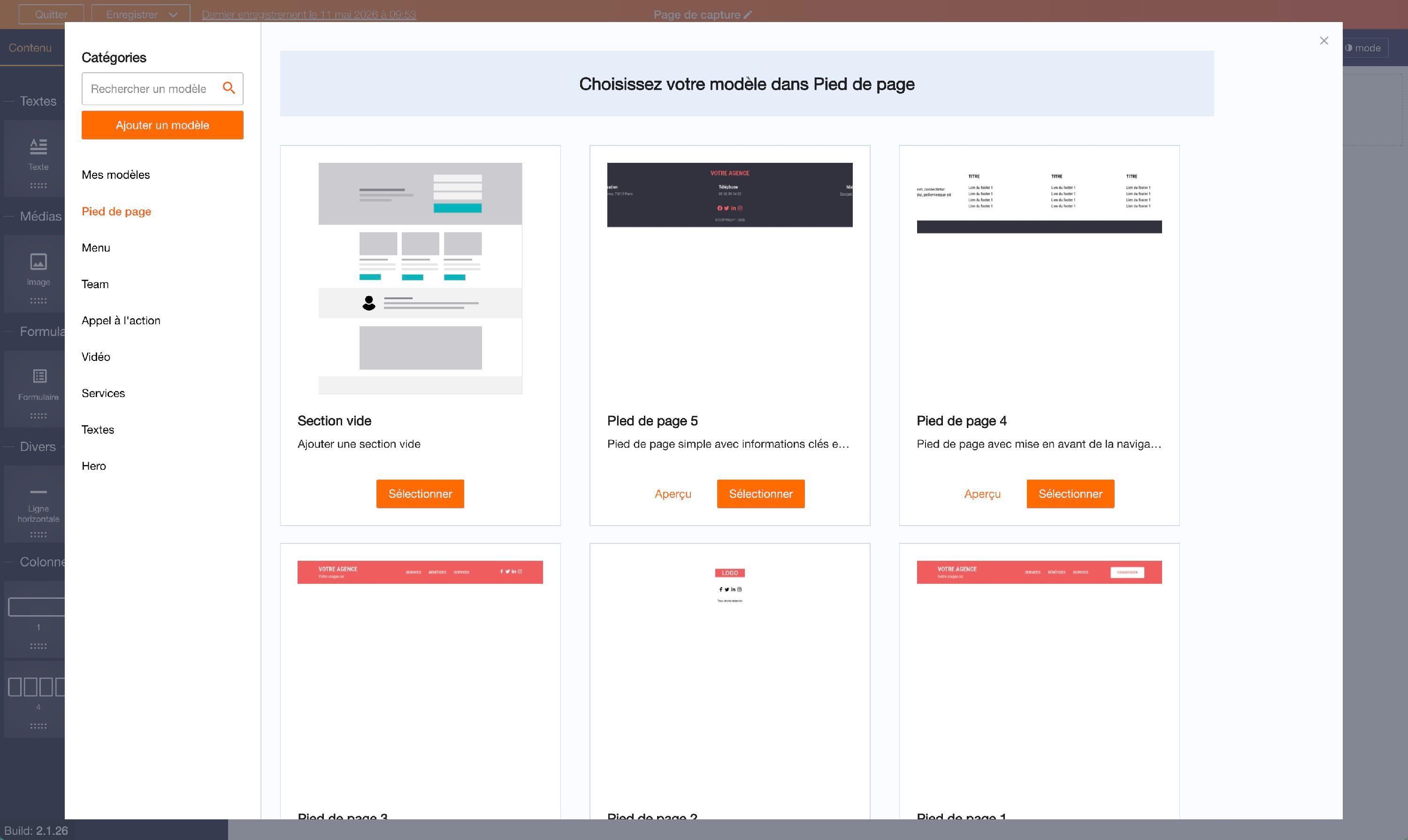Click the Pied de page 4 card title
This screenshot has width=1408, height=840.
tap(961, 420)
